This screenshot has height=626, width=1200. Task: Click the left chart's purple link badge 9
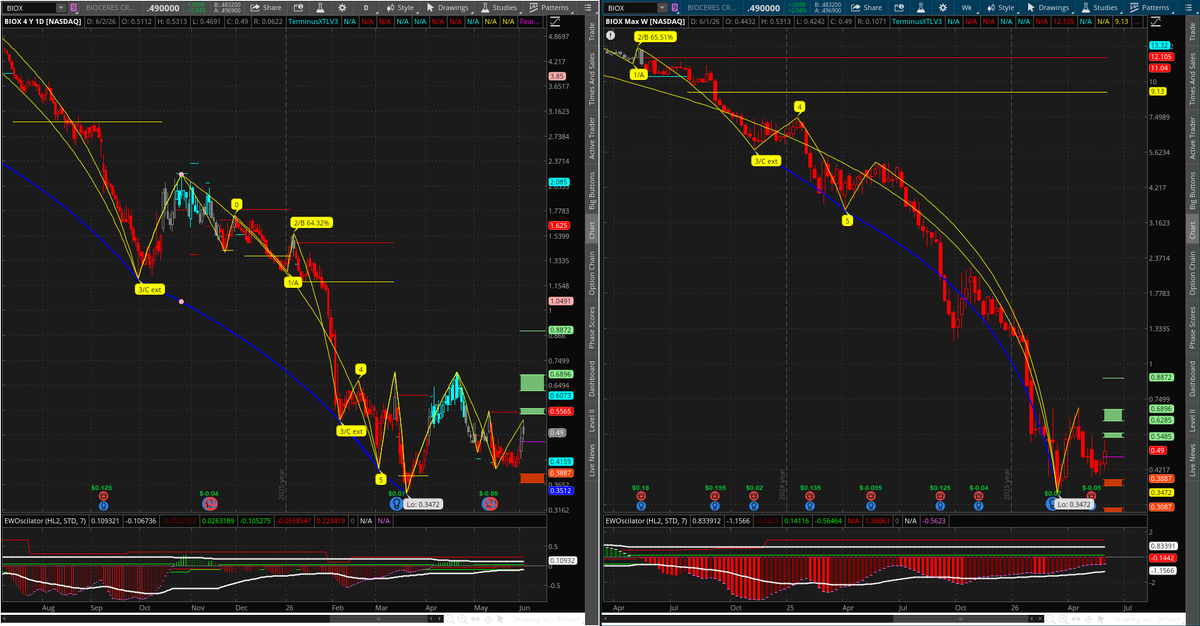(73, 8)
